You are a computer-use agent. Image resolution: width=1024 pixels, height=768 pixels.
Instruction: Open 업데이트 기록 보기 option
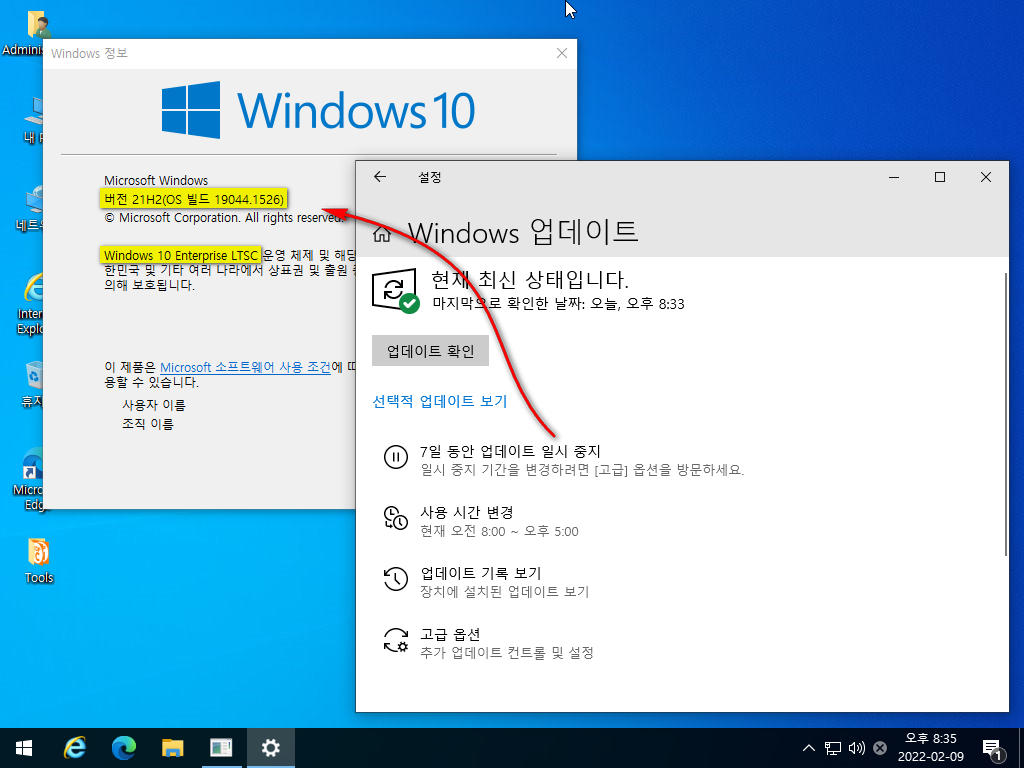click(x=481, y=573)
